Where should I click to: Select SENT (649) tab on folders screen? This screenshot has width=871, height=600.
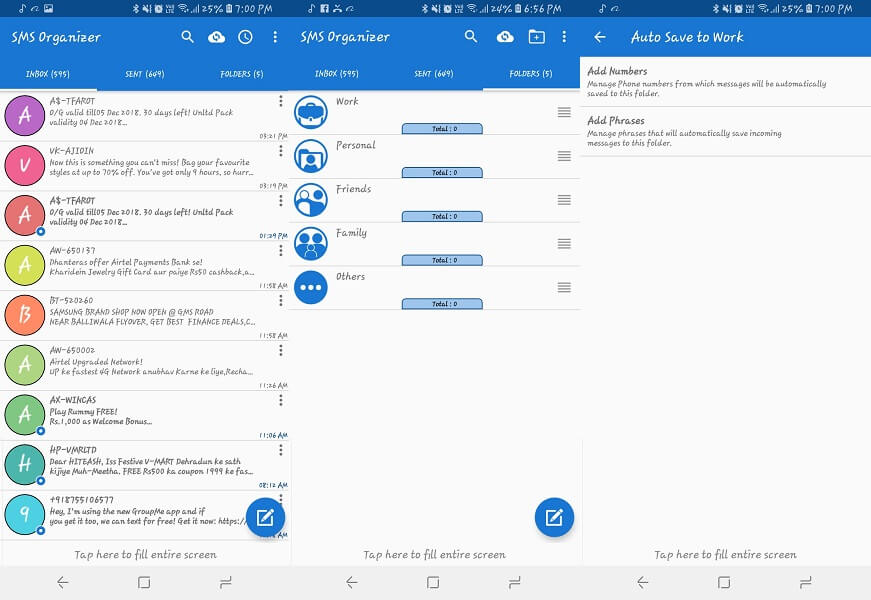tap(434, 74)
